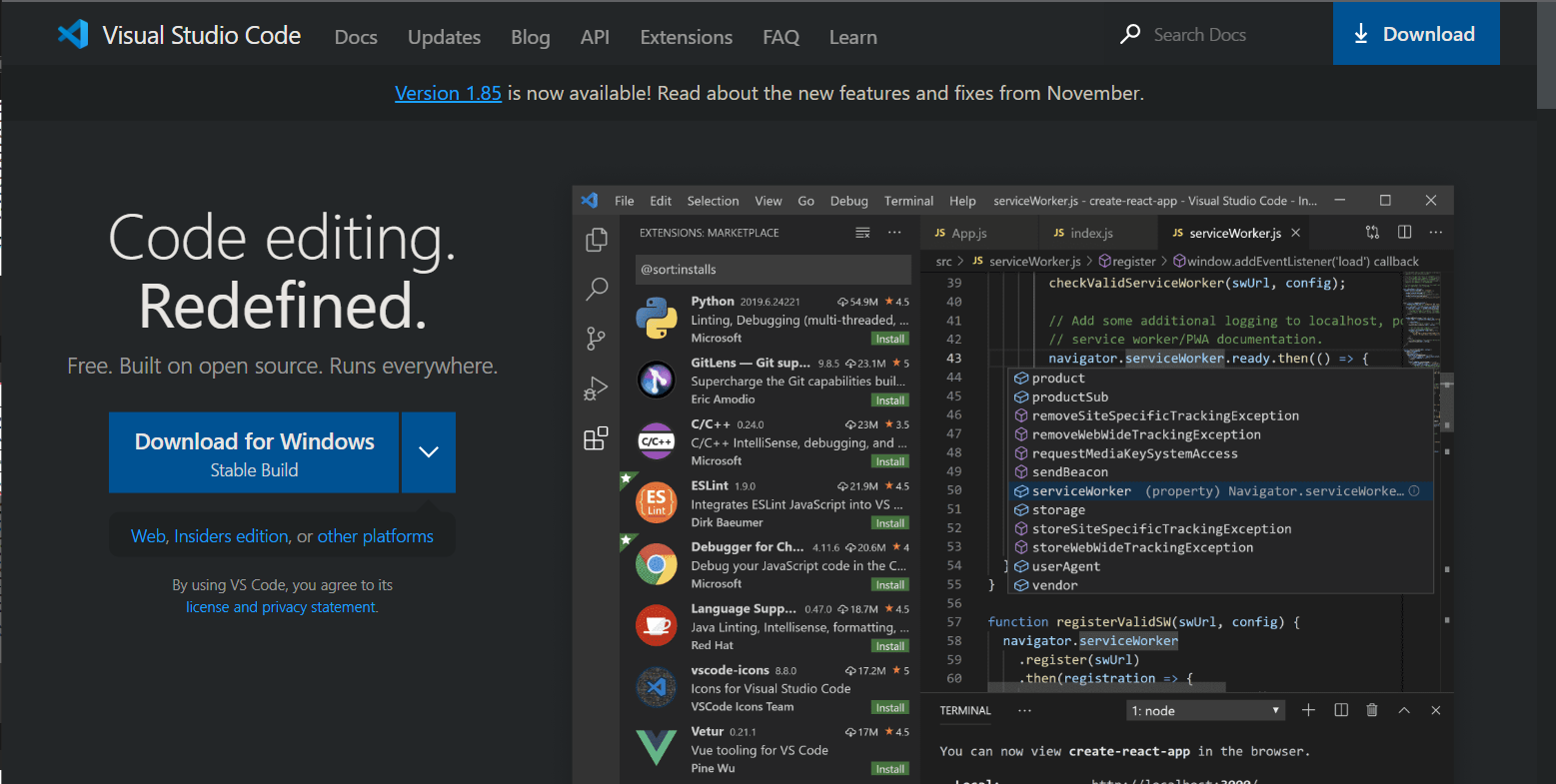The image size is (1556, 784).
Task: Close the serviceWorker.js tab
Action: click(1295, 233)
